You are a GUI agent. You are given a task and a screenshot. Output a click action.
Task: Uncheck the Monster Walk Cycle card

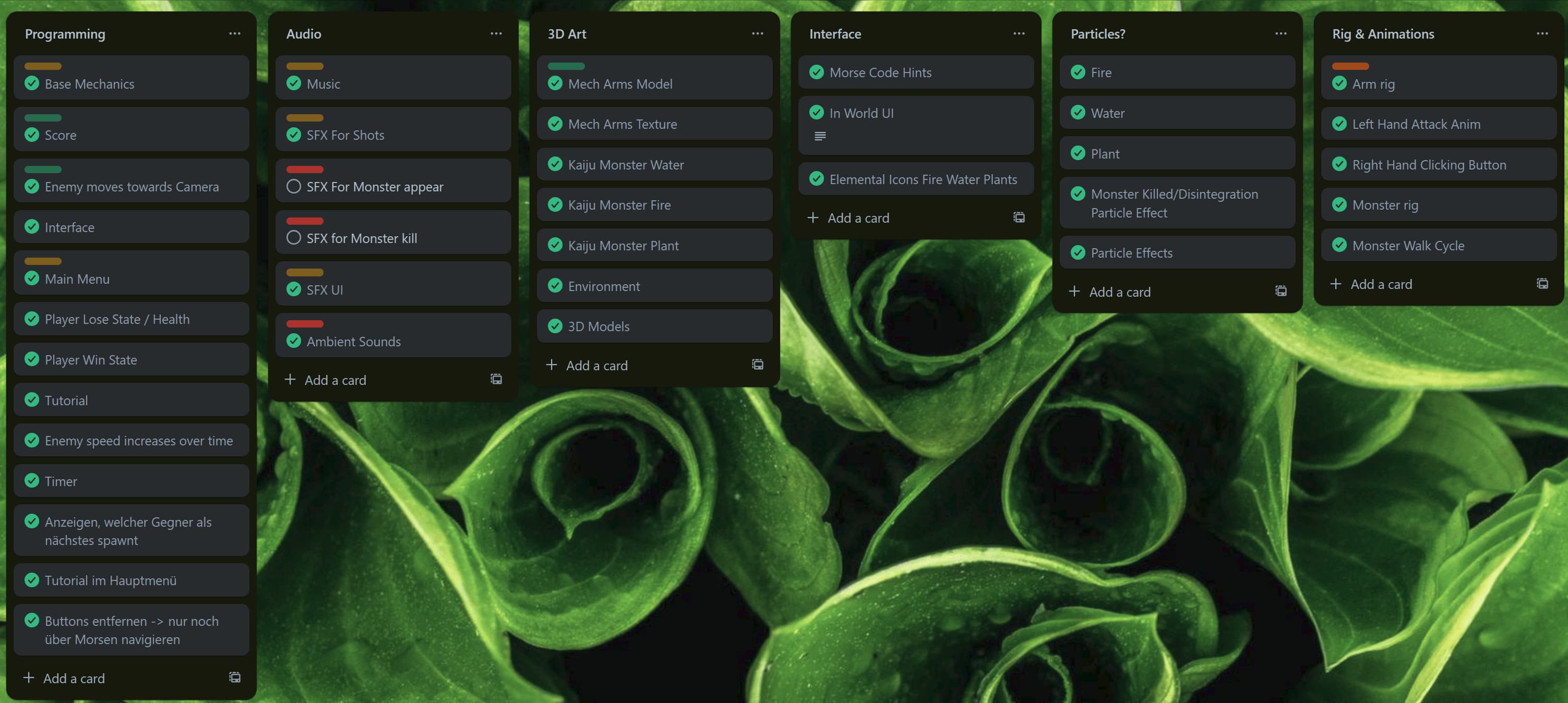click(1339, 245)
